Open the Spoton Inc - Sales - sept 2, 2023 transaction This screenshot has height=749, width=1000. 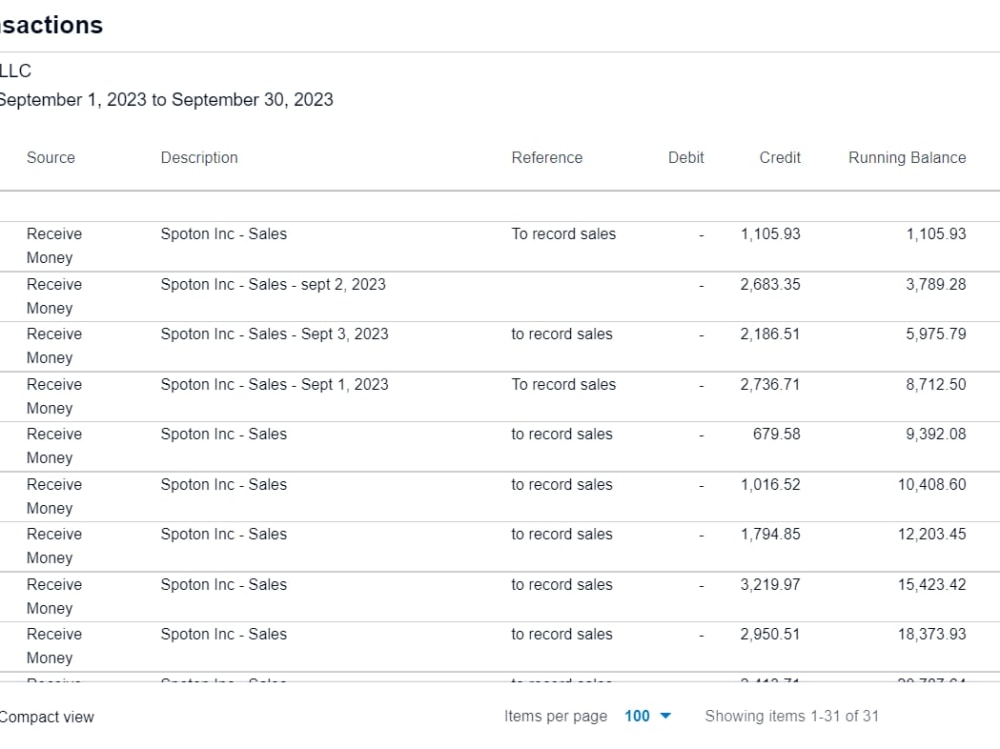click(x=273, y=284)
